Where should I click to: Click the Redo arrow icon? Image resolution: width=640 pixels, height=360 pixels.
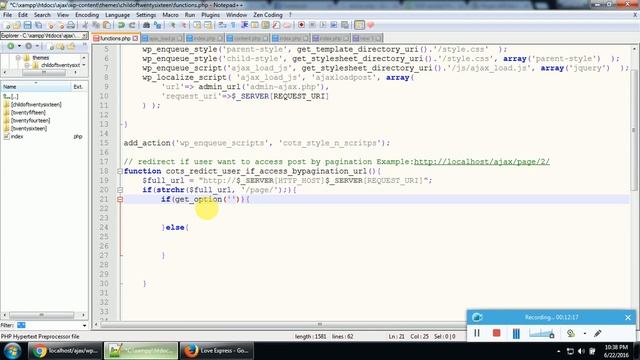(132, 25)
